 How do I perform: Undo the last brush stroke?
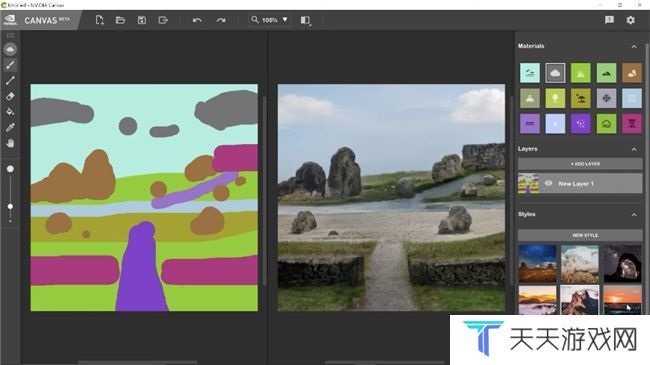pyautogui.click(x=197, y=20)
